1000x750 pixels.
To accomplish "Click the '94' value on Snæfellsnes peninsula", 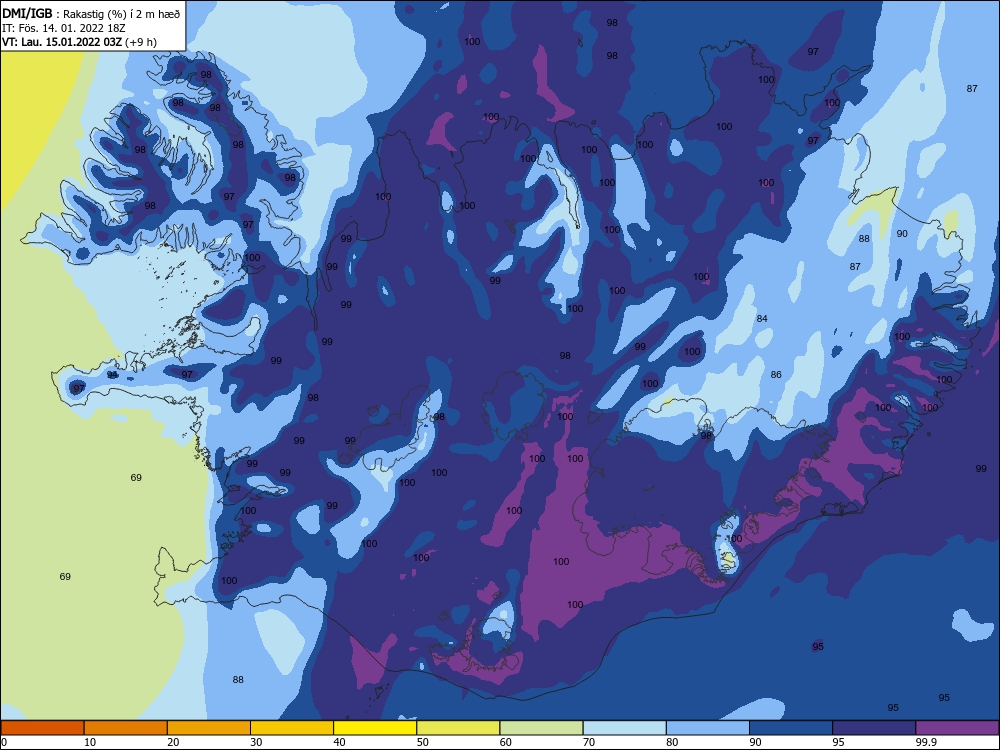I will tap(112, 374).
